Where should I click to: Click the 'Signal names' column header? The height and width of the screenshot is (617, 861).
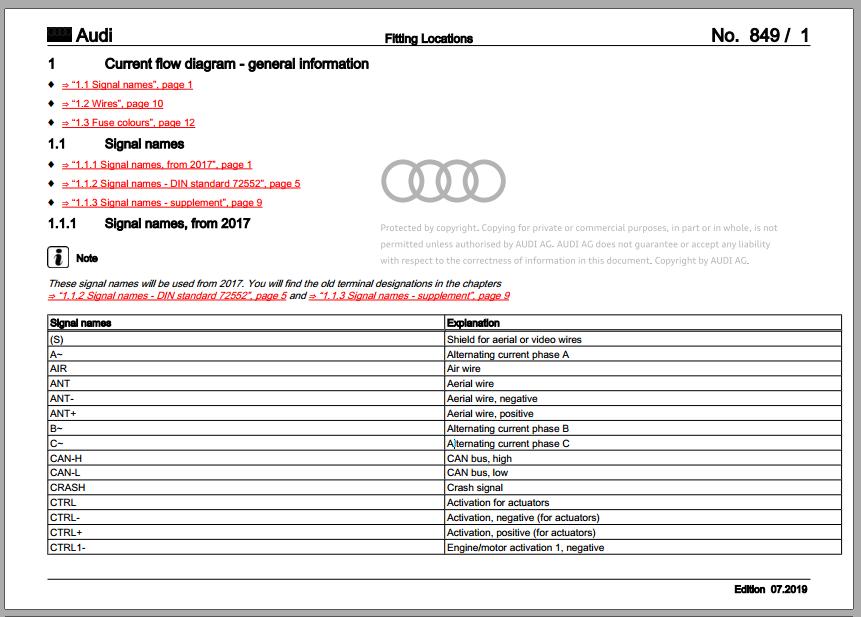click(246, 323)
